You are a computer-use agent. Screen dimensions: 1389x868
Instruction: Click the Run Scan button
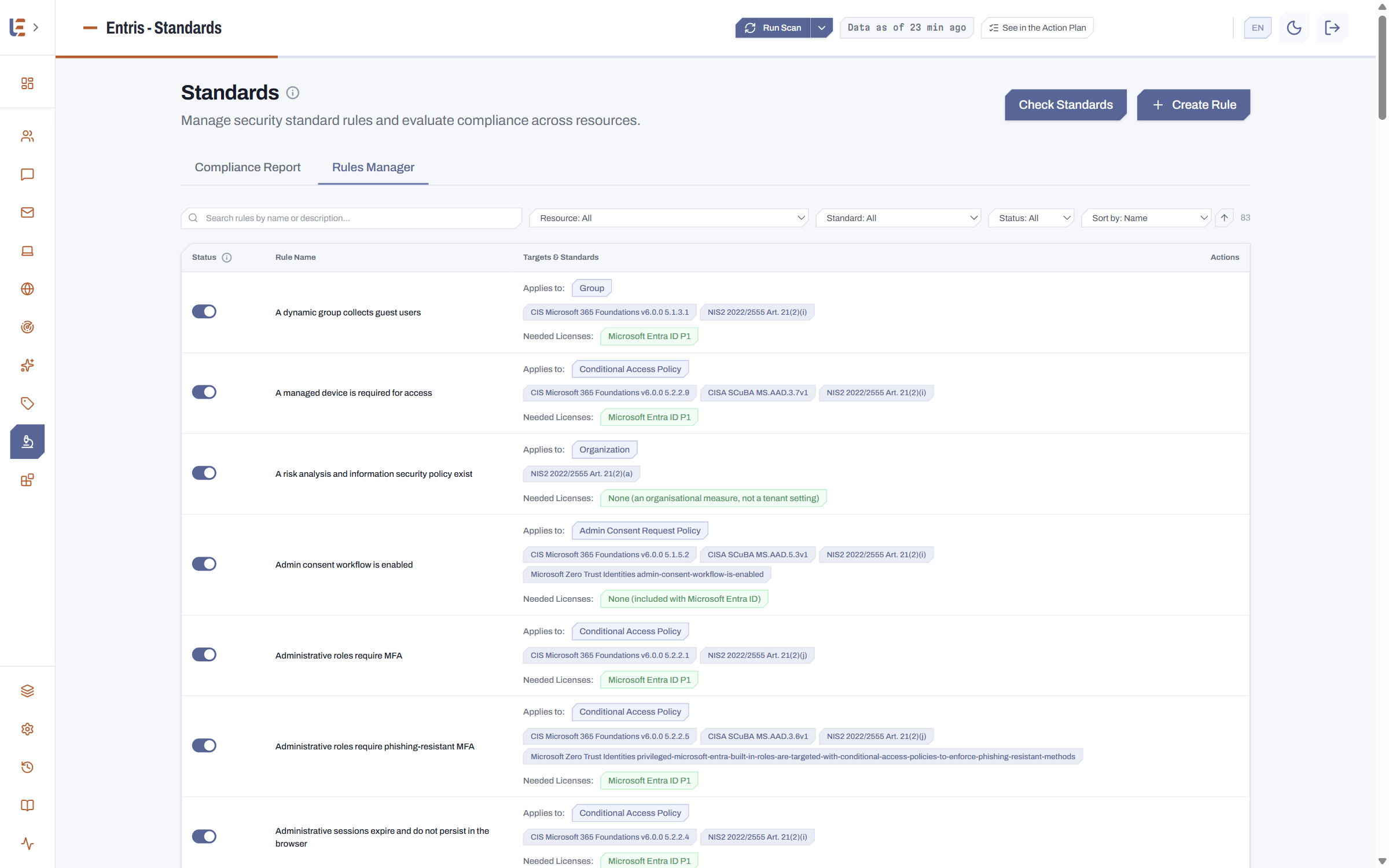pos(773,28)
